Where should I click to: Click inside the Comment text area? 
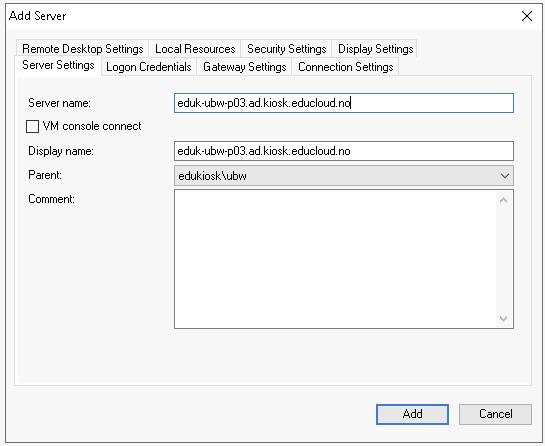pos(335,259)
